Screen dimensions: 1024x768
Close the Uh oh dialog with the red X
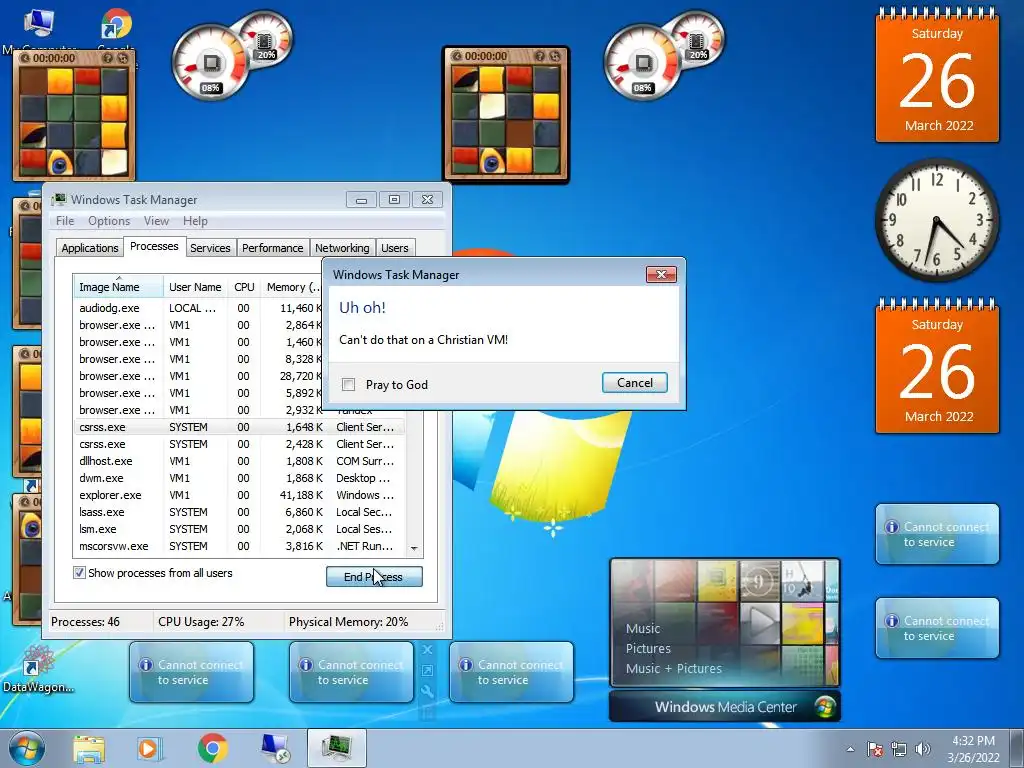661,274
